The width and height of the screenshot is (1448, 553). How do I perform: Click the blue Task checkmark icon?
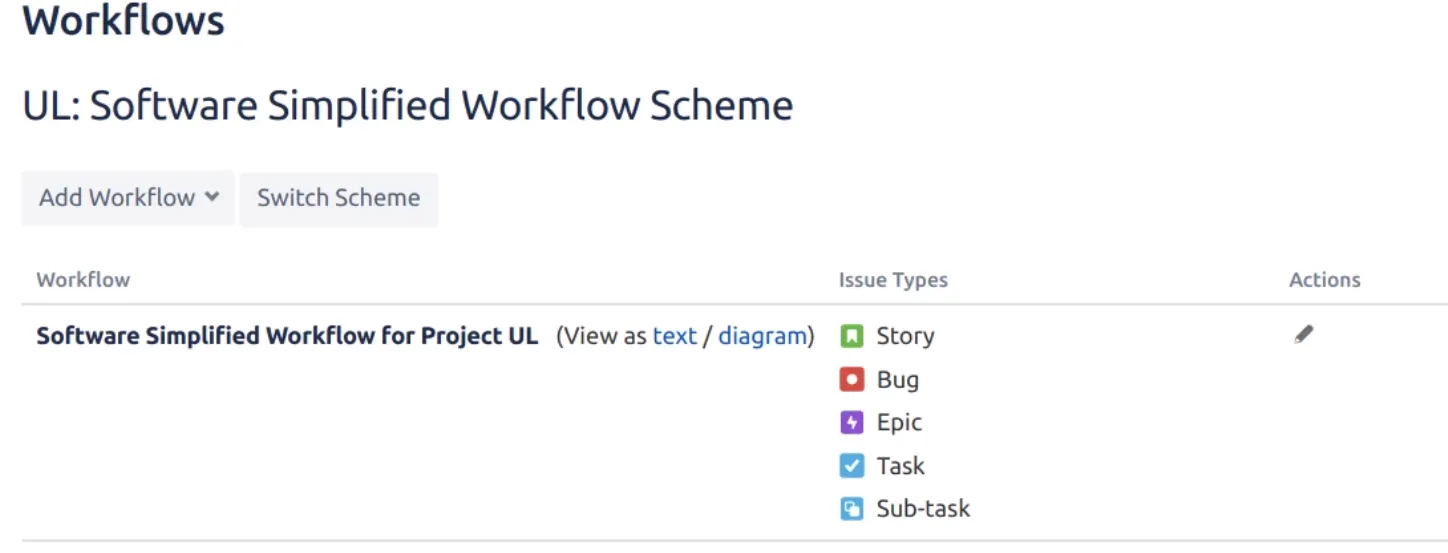tap(851, 466)
